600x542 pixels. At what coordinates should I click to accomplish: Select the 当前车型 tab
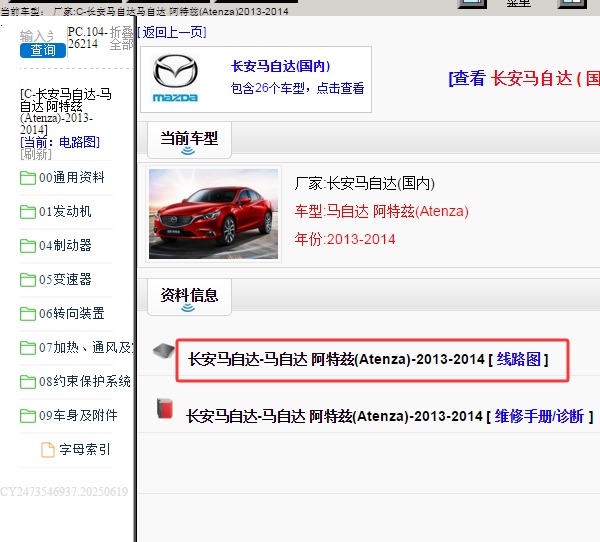coord(189,139)
